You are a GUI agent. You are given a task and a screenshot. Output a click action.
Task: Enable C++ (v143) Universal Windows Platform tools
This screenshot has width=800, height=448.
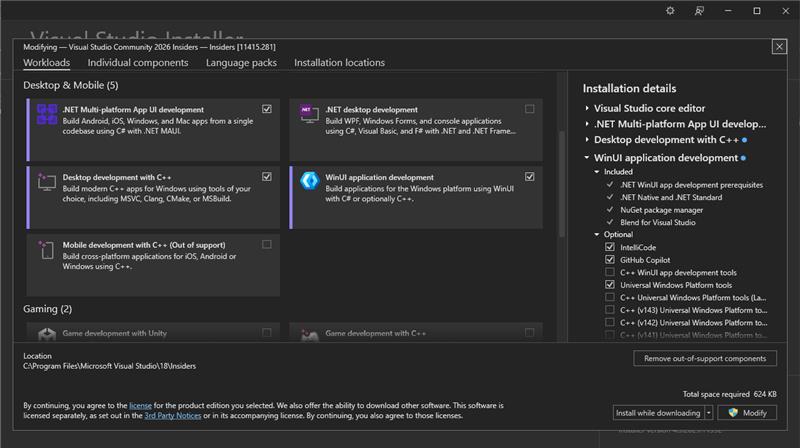pos(610,310)
